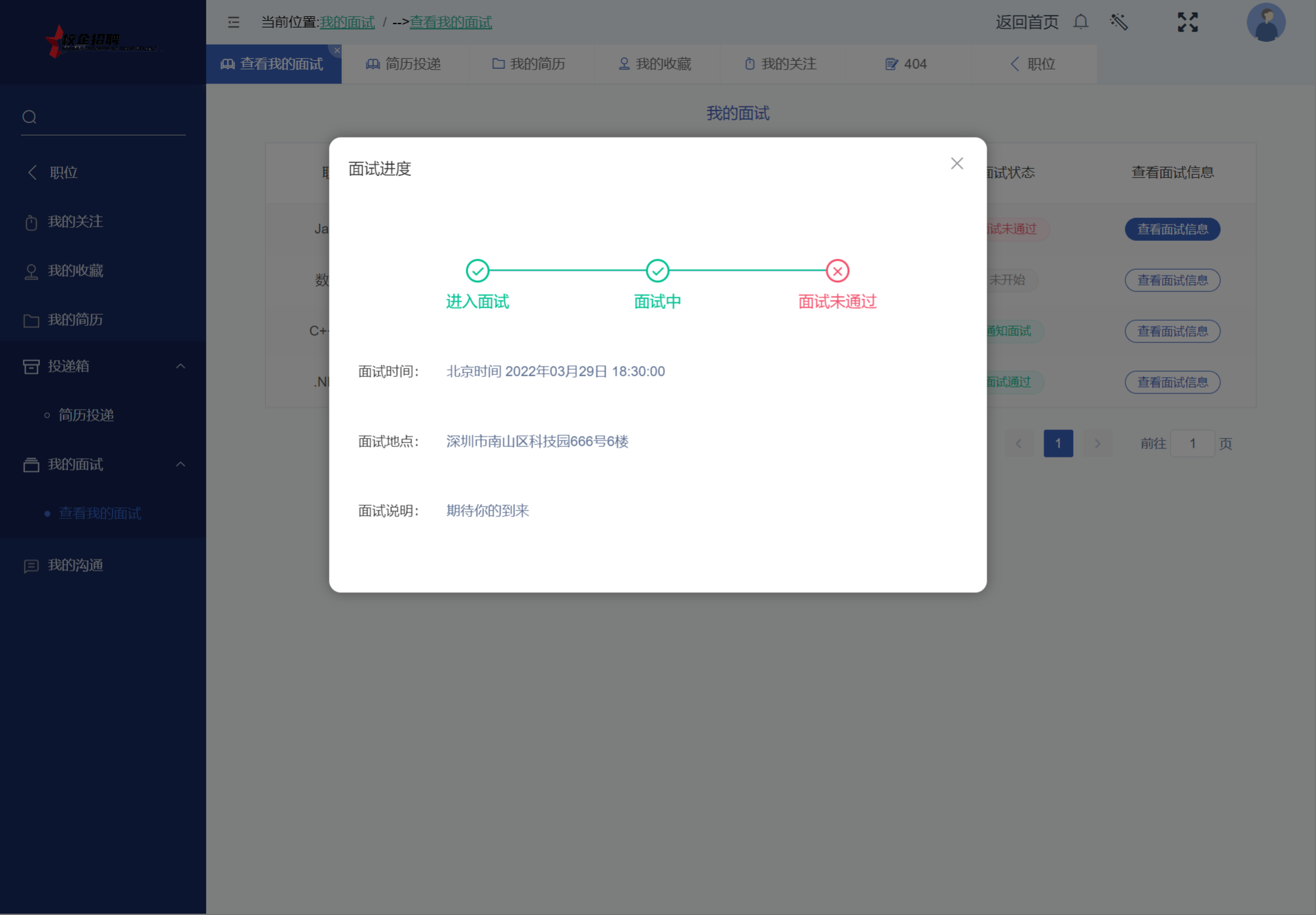Screen dimensions: 1316x915
Task: Switch to the 简历投递 tab
Action: point(404,64)
